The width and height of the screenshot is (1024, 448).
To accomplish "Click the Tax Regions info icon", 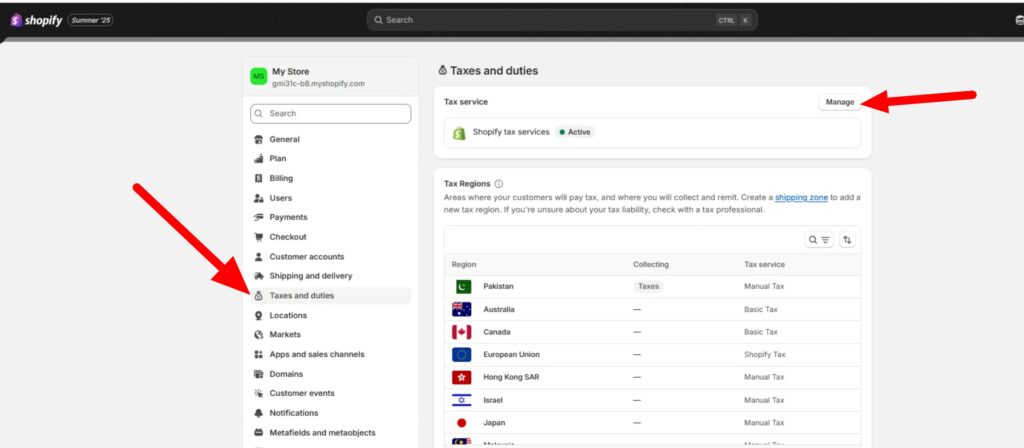I will [499, 184].
